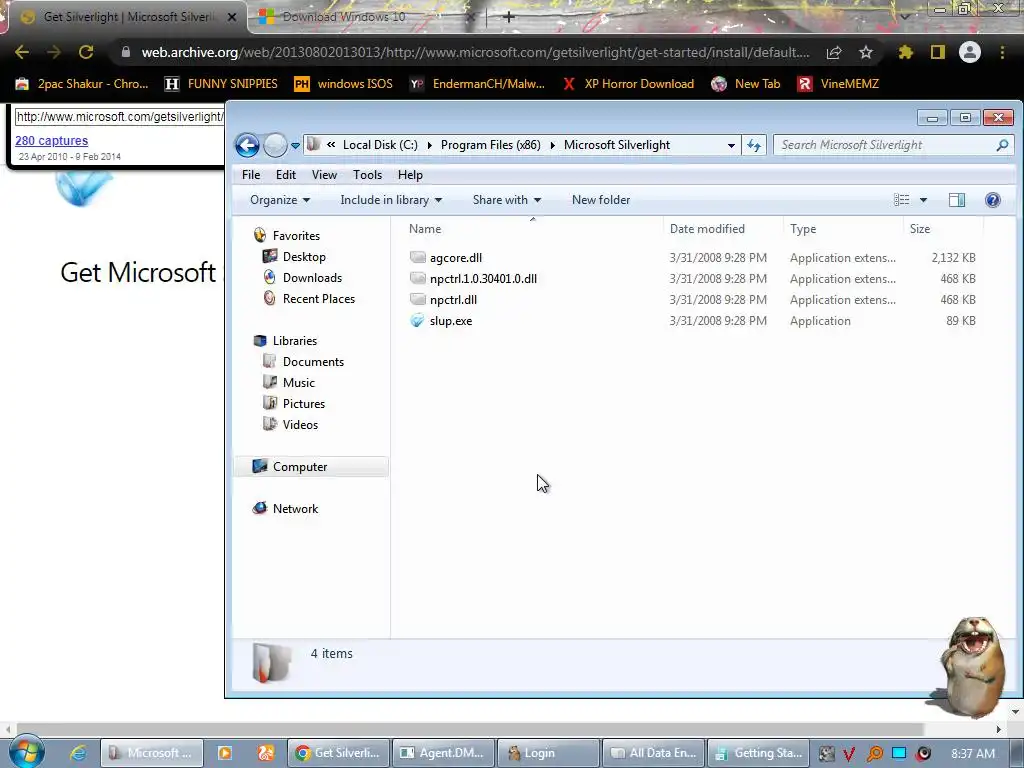Open Downloads in Favorites
The width and height of the screenshot is (1024, 768).
coord(312,278)
